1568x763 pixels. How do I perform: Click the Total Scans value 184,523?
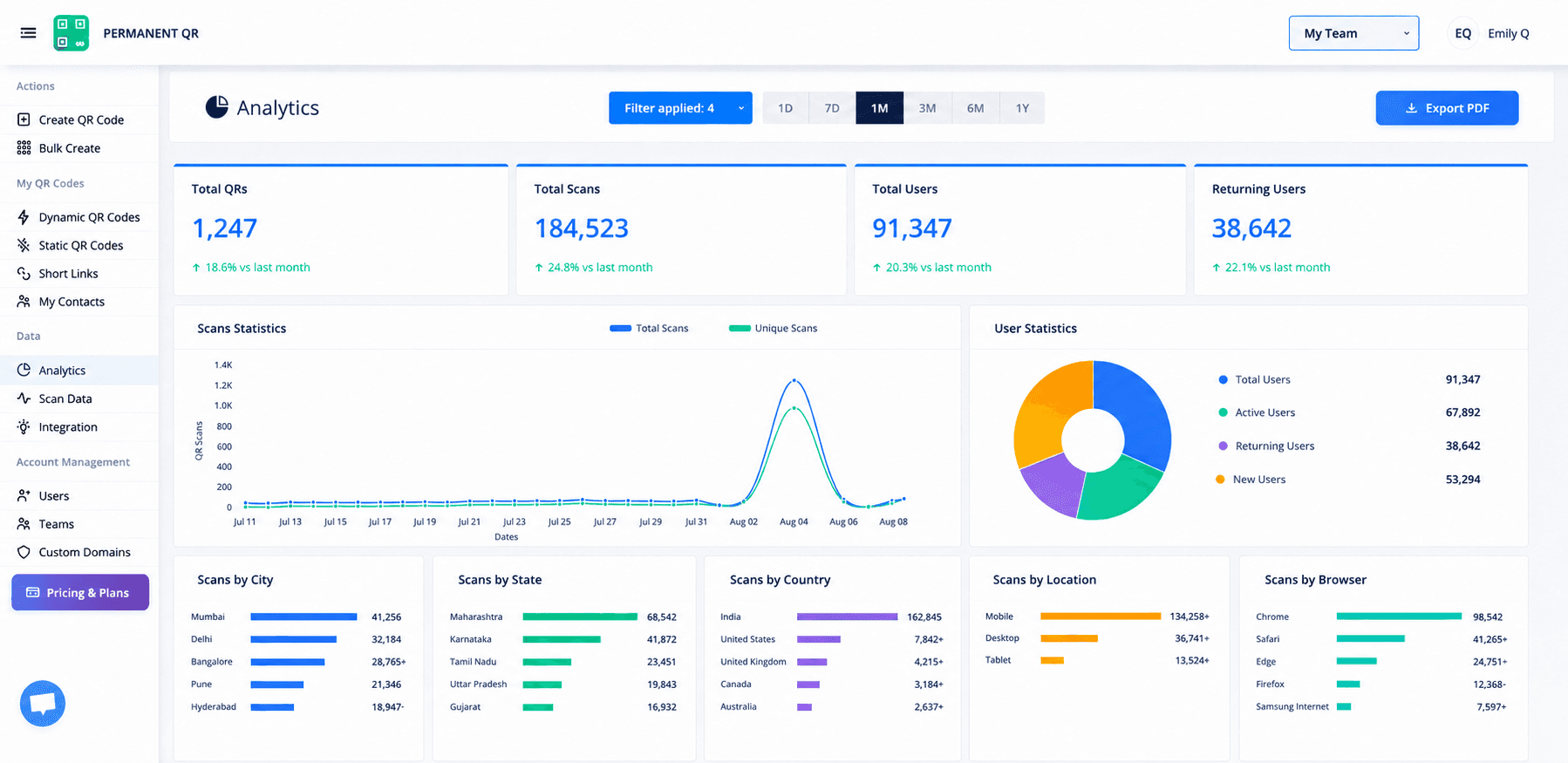581,228
